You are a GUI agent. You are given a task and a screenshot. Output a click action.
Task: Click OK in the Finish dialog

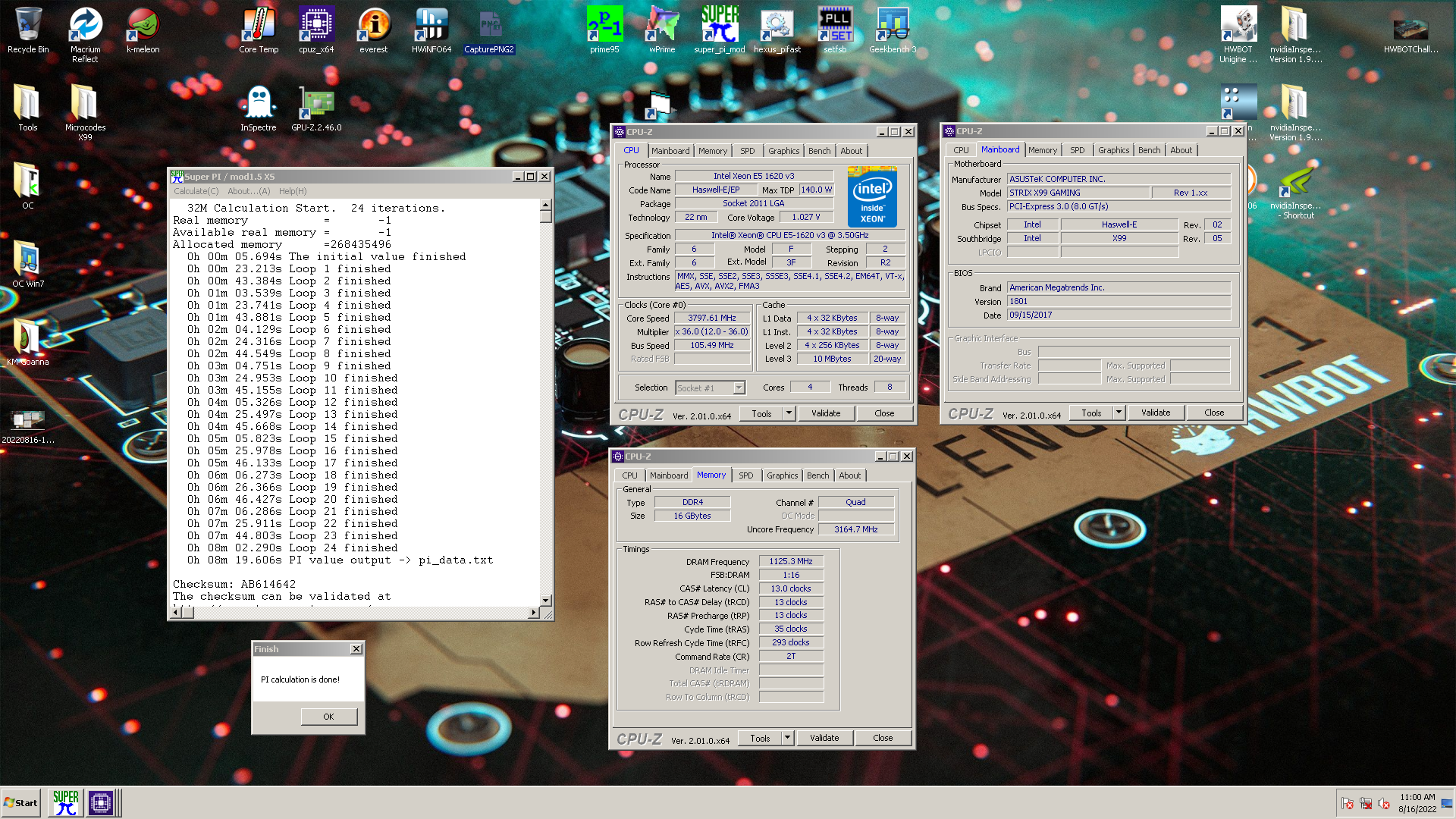pos(328,717)
